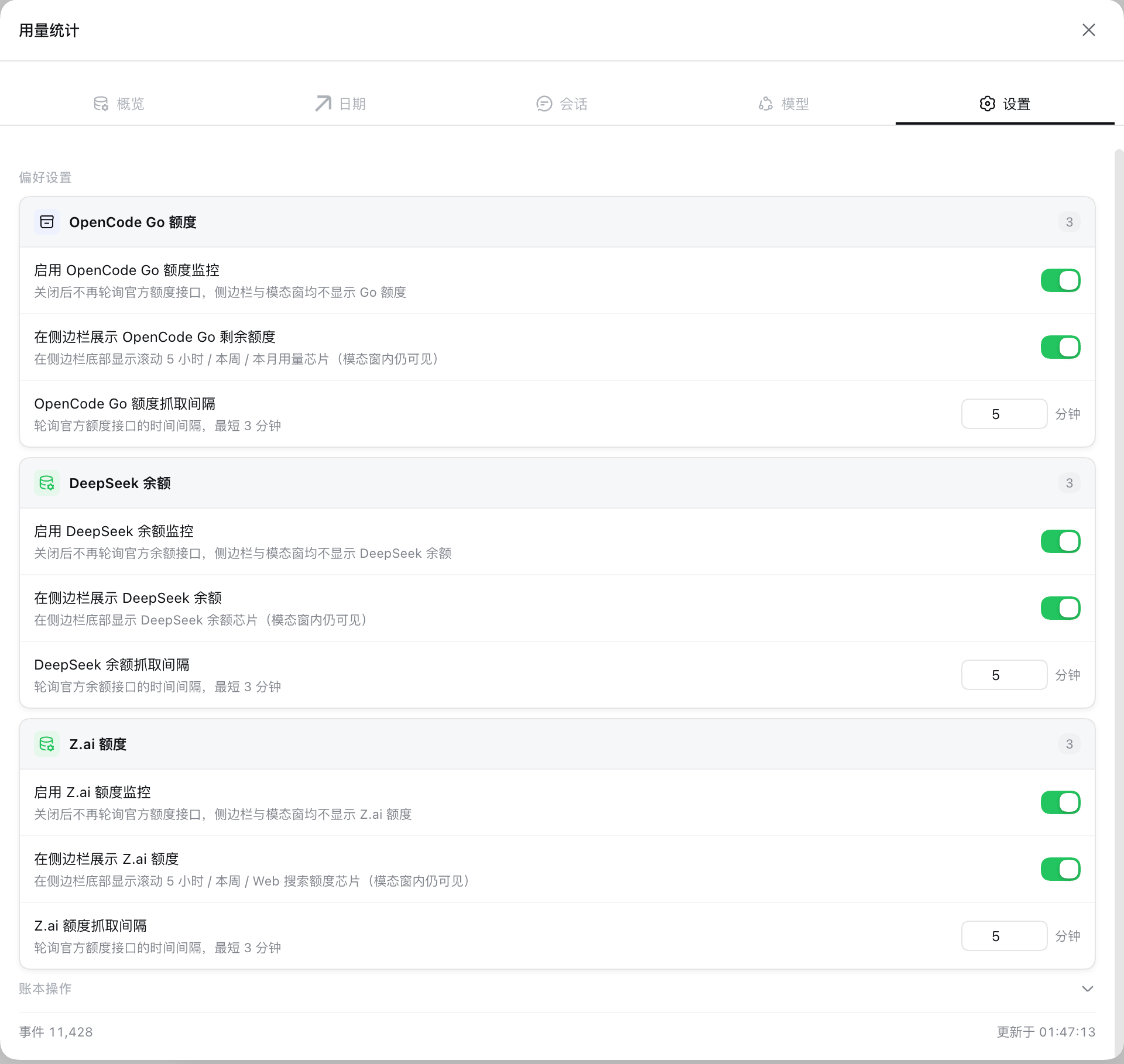
Task: Click the Z.ai 额度 section icon
Action: point(47,744)
